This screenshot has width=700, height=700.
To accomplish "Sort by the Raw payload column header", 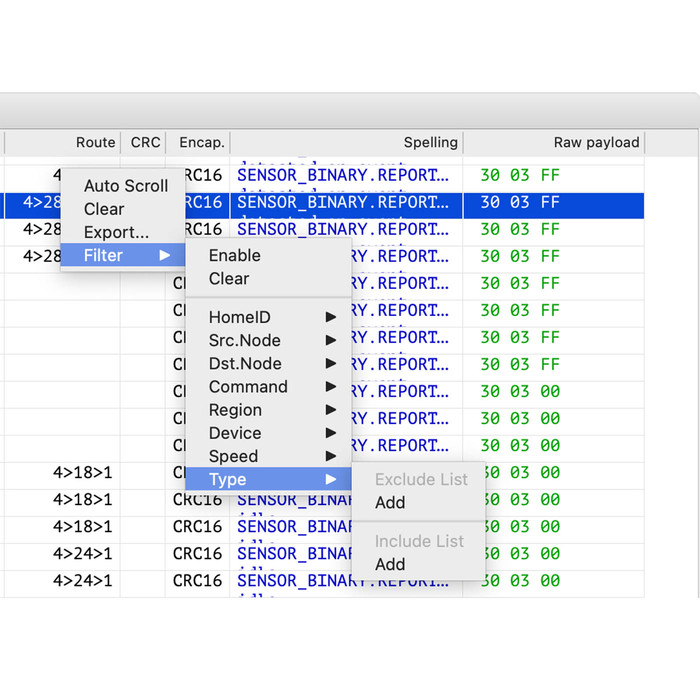I will pos(596,143).
